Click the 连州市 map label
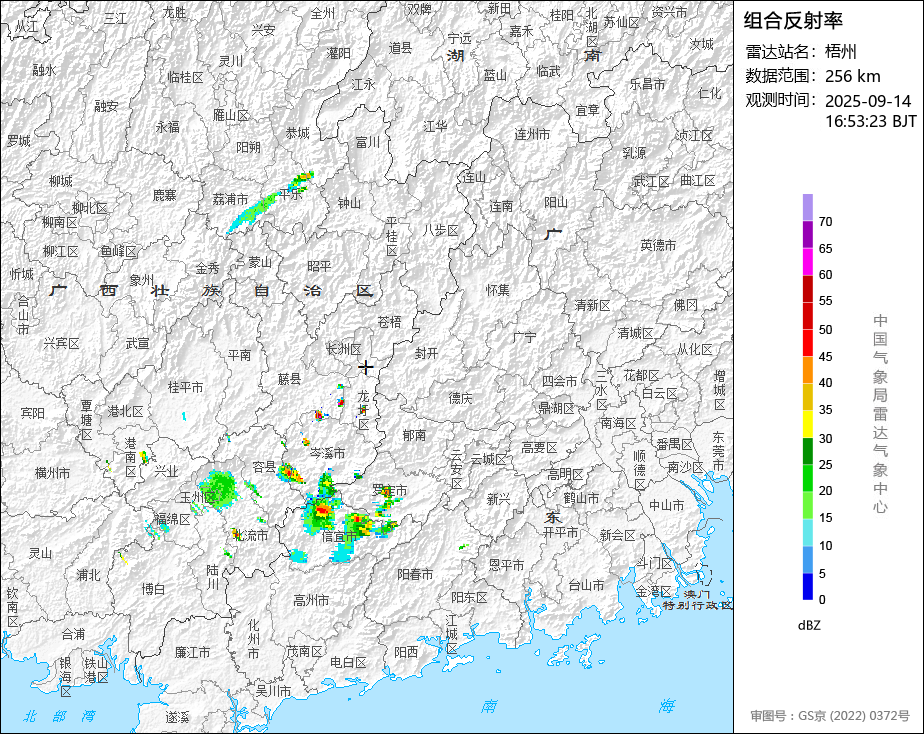The image size is (924, 734). [532, 134]
